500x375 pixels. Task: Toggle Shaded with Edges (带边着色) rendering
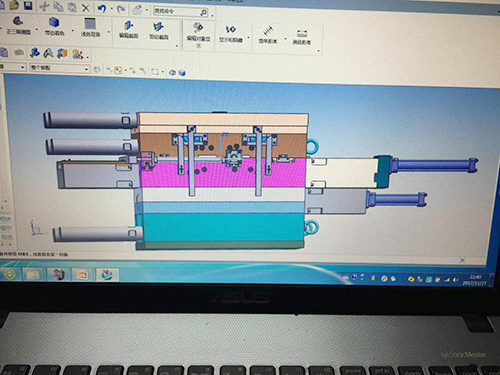point(54,26)
